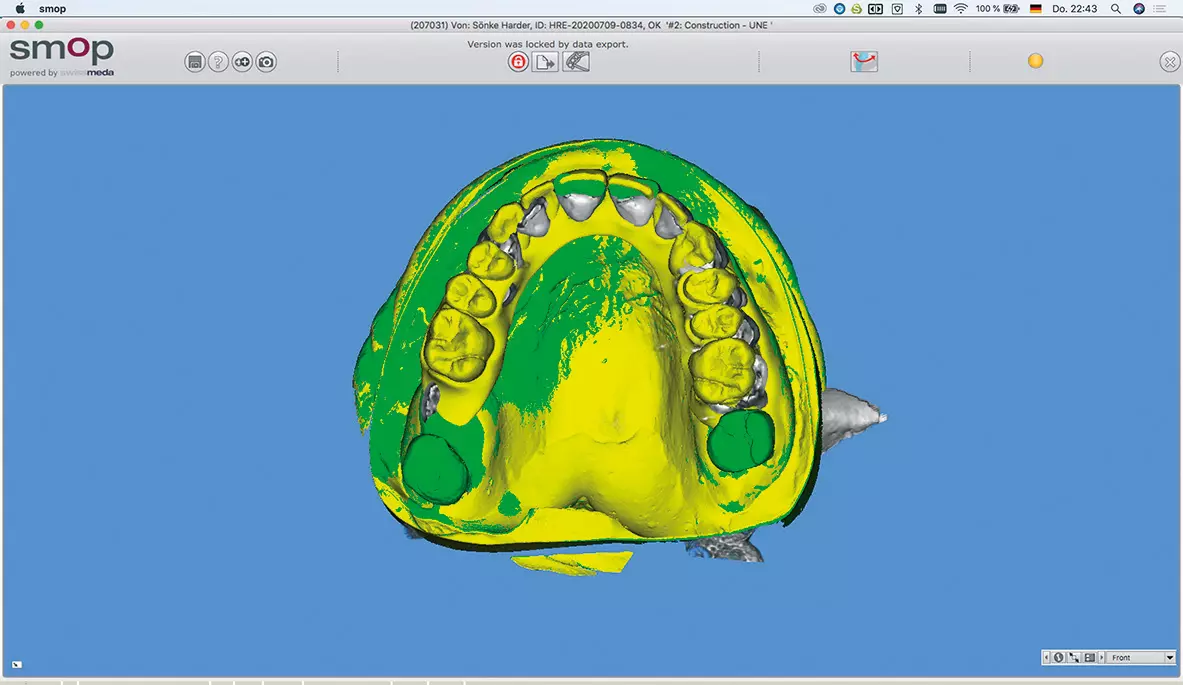Click the layout grid icon in view controls

[1089, 658]
